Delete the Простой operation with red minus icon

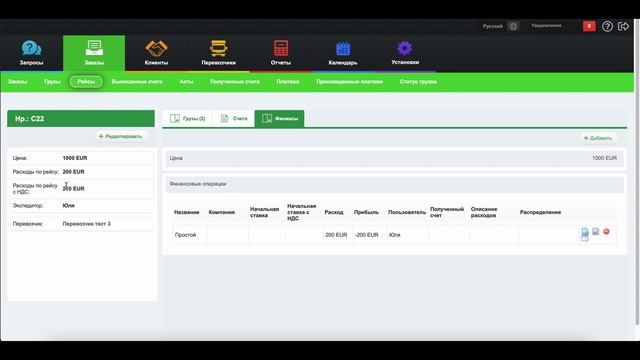click(x=606, y=231)
